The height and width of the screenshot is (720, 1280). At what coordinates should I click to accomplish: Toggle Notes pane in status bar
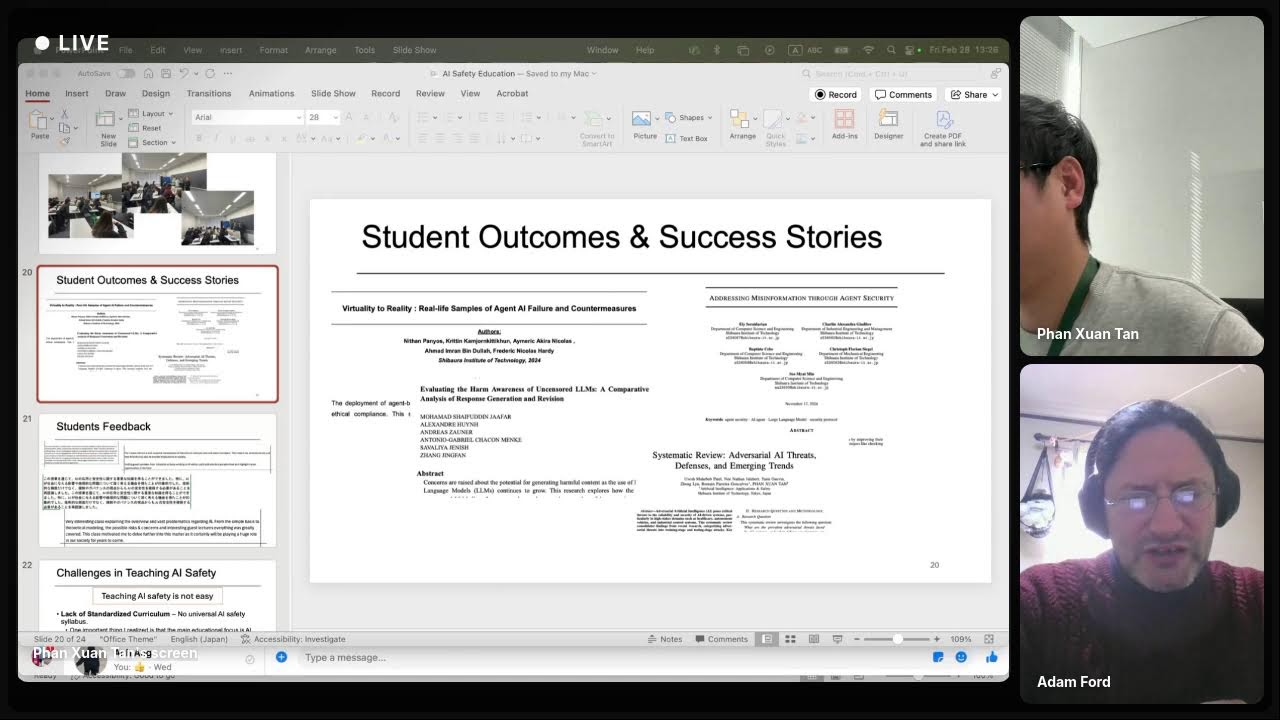pyautogui.click(x=665, y=639)
